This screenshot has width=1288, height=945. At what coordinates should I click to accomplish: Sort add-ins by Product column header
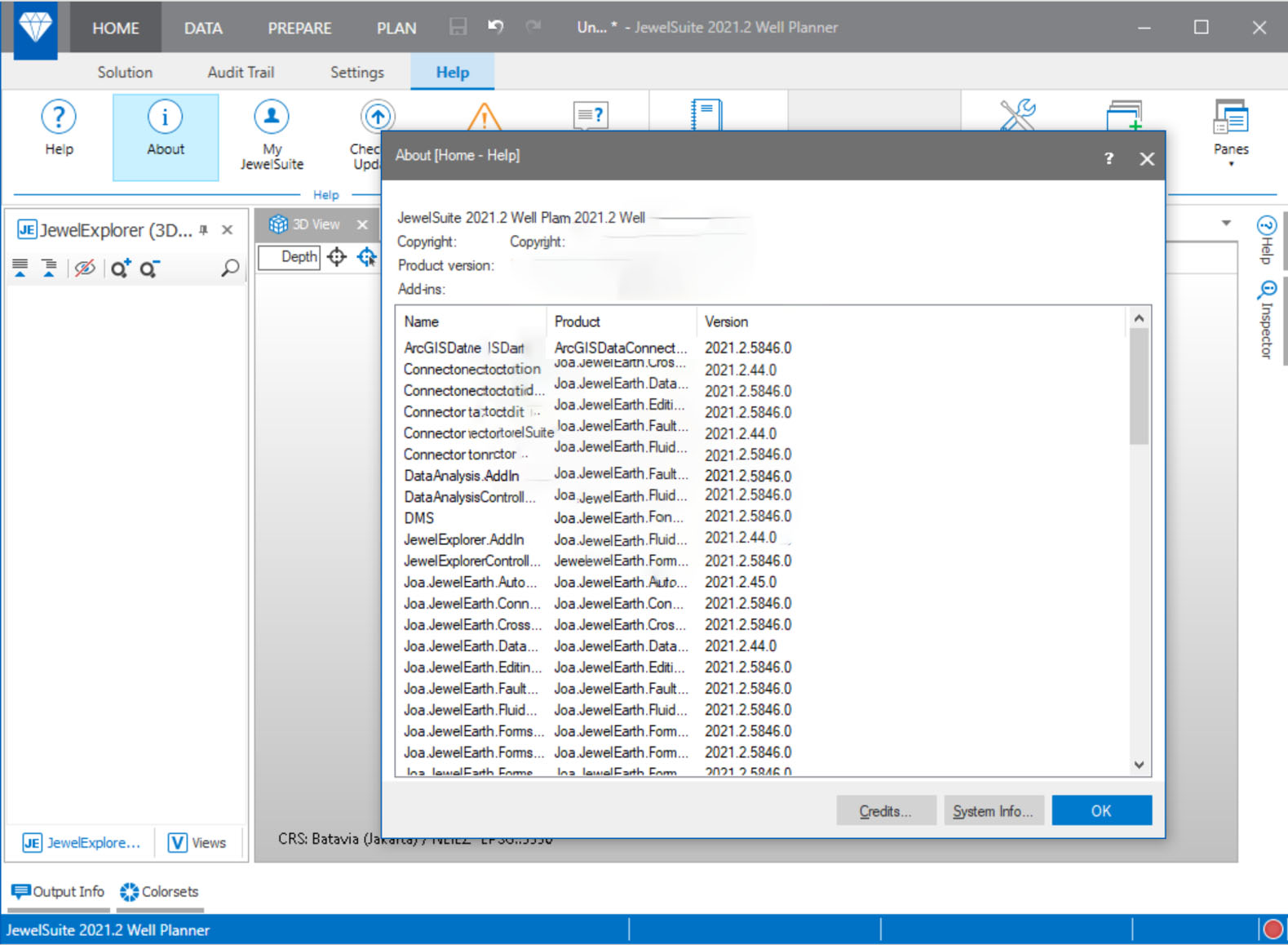622,322
